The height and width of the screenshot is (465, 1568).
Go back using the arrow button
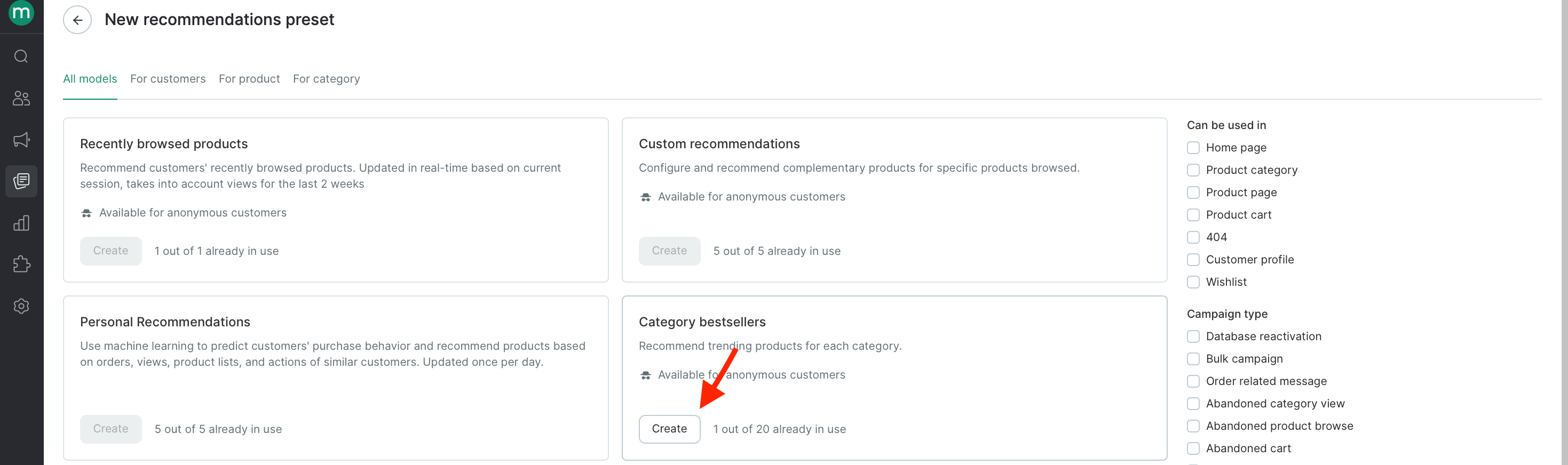coord(77,20)
